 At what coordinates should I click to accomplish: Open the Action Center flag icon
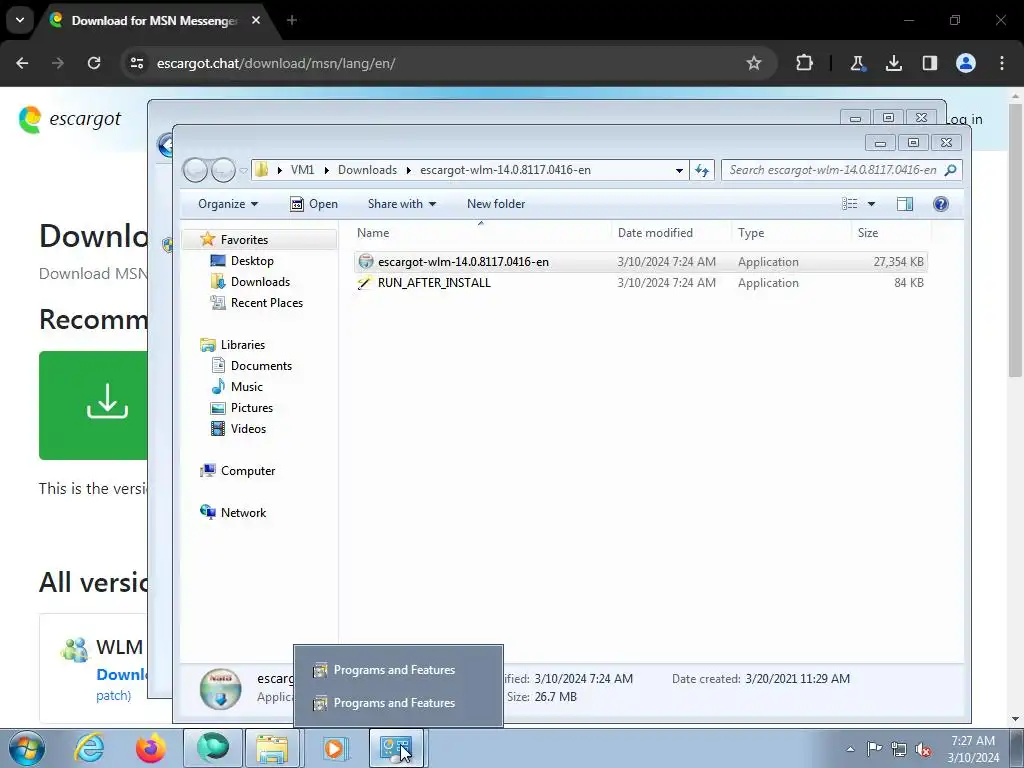tap(874, 748)
